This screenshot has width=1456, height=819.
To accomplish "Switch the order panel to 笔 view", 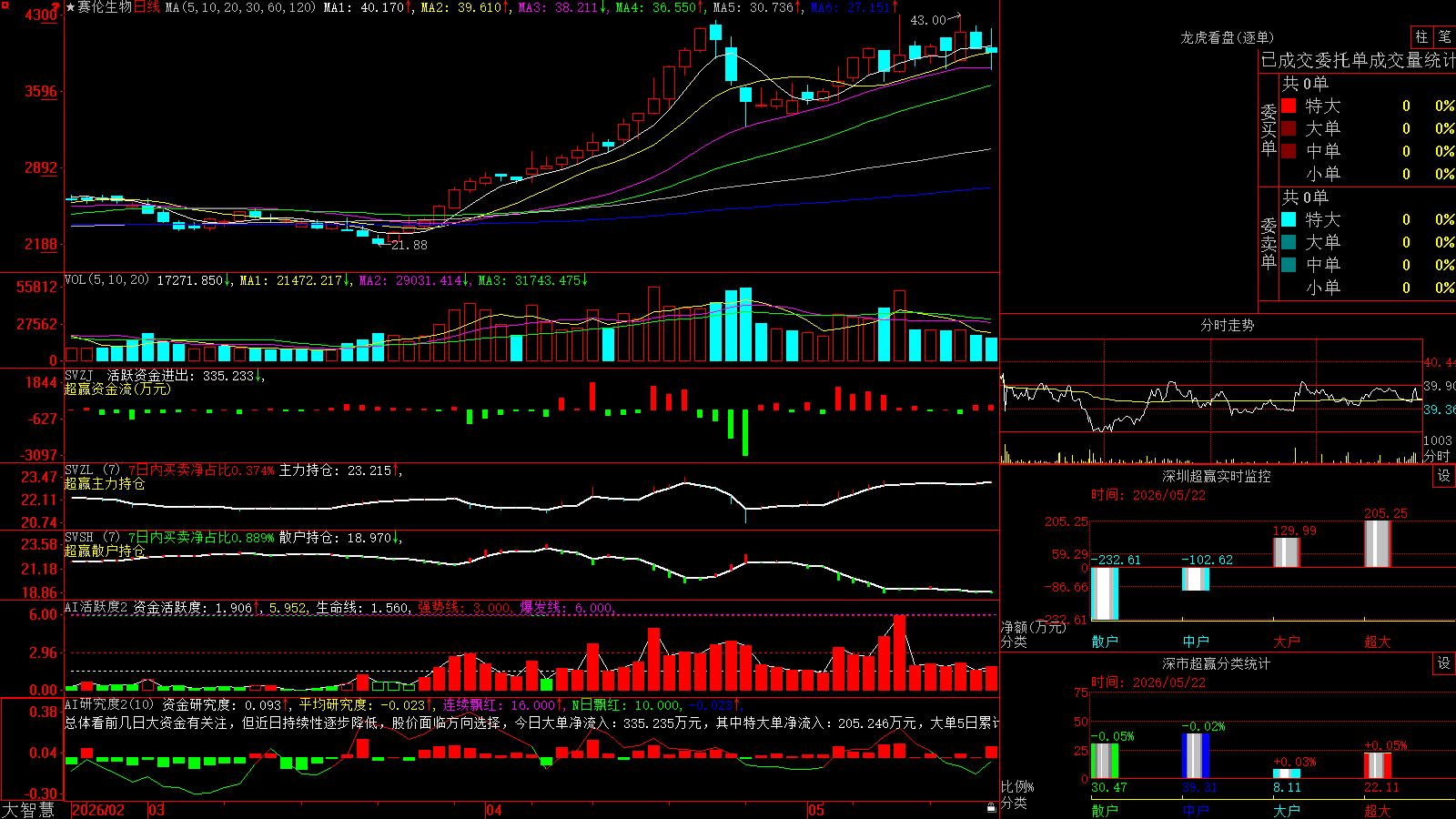I will pos(1444,37).
